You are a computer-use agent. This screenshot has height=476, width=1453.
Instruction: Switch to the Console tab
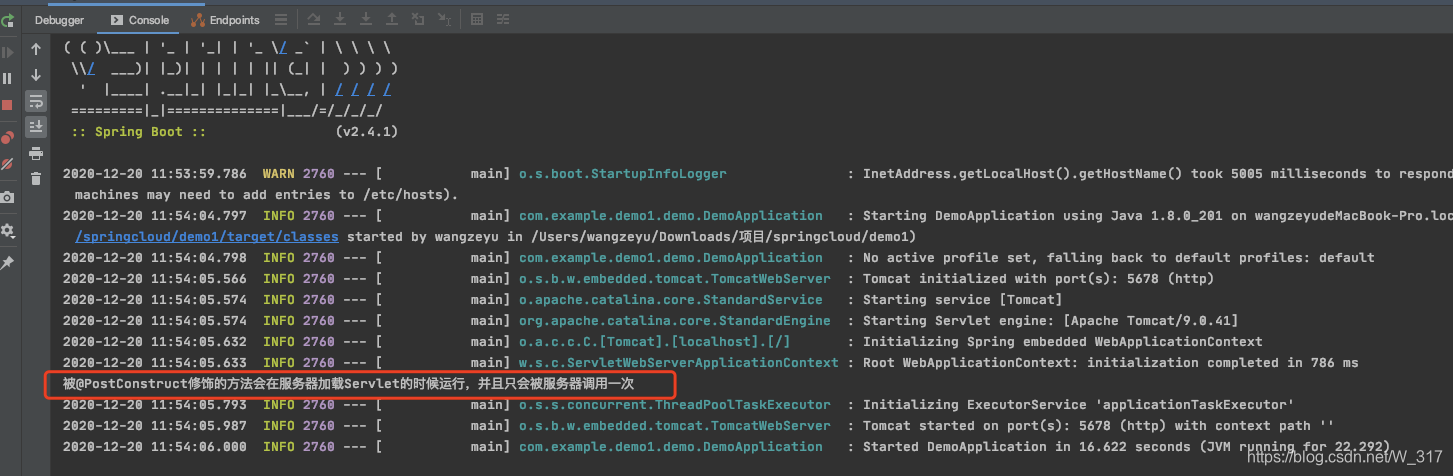(x=139, y=20)
